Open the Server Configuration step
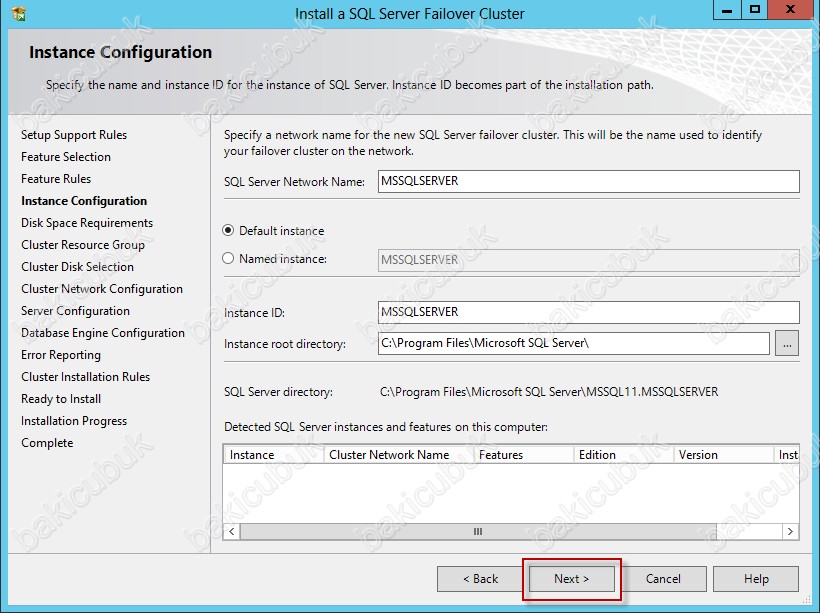The width and height of the screenshot is (820, 613). (x=75, y=311)
